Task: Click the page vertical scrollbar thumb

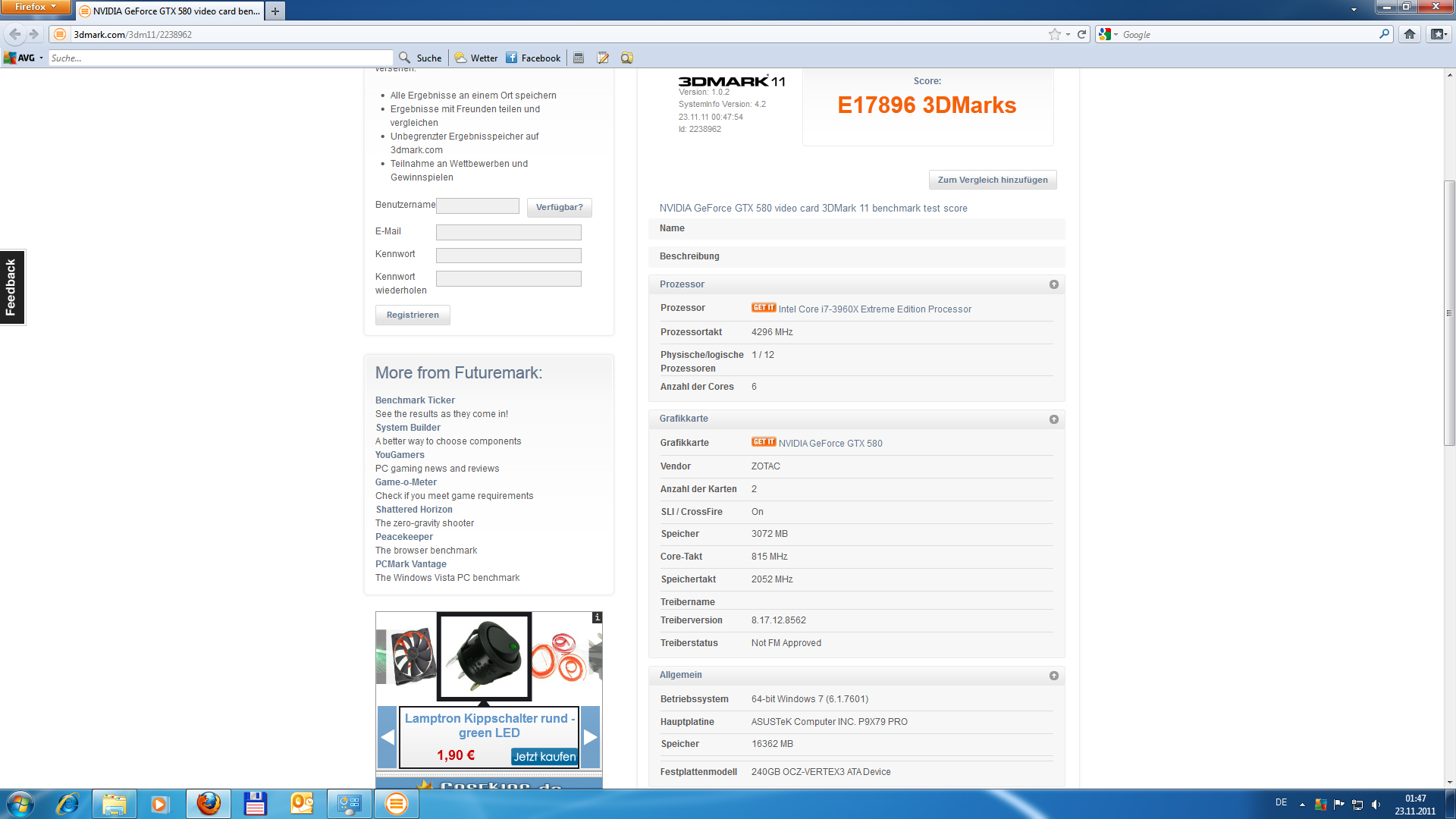Action: [x=1449, y=313]
